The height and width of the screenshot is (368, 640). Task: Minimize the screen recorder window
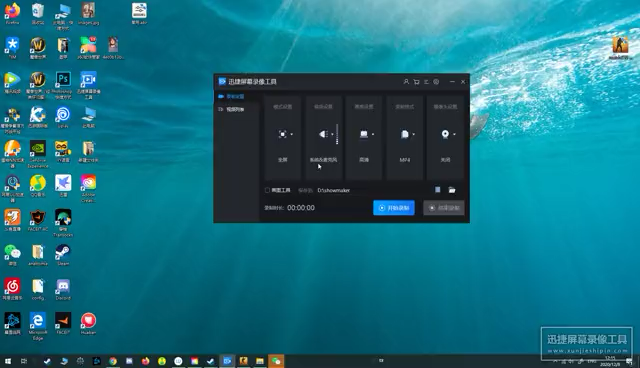point(452,82)
